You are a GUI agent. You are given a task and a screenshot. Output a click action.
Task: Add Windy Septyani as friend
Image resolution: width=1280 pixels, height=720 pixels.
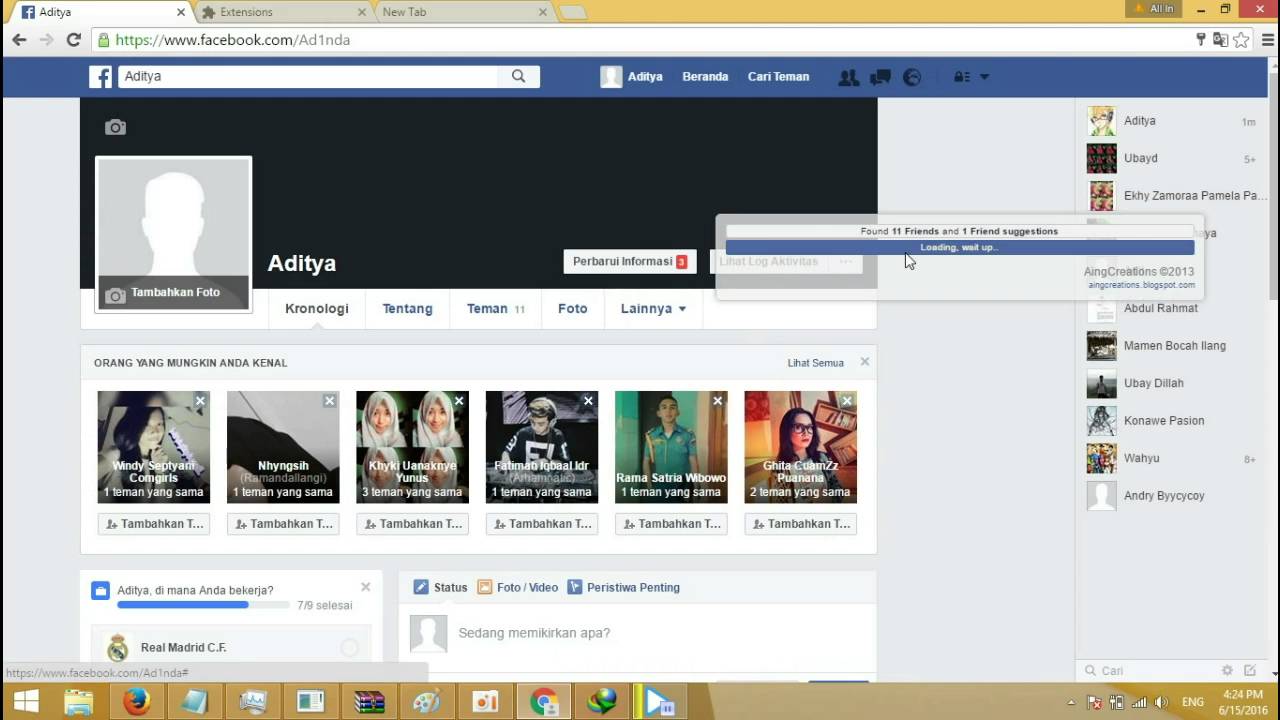coord(154,523)
